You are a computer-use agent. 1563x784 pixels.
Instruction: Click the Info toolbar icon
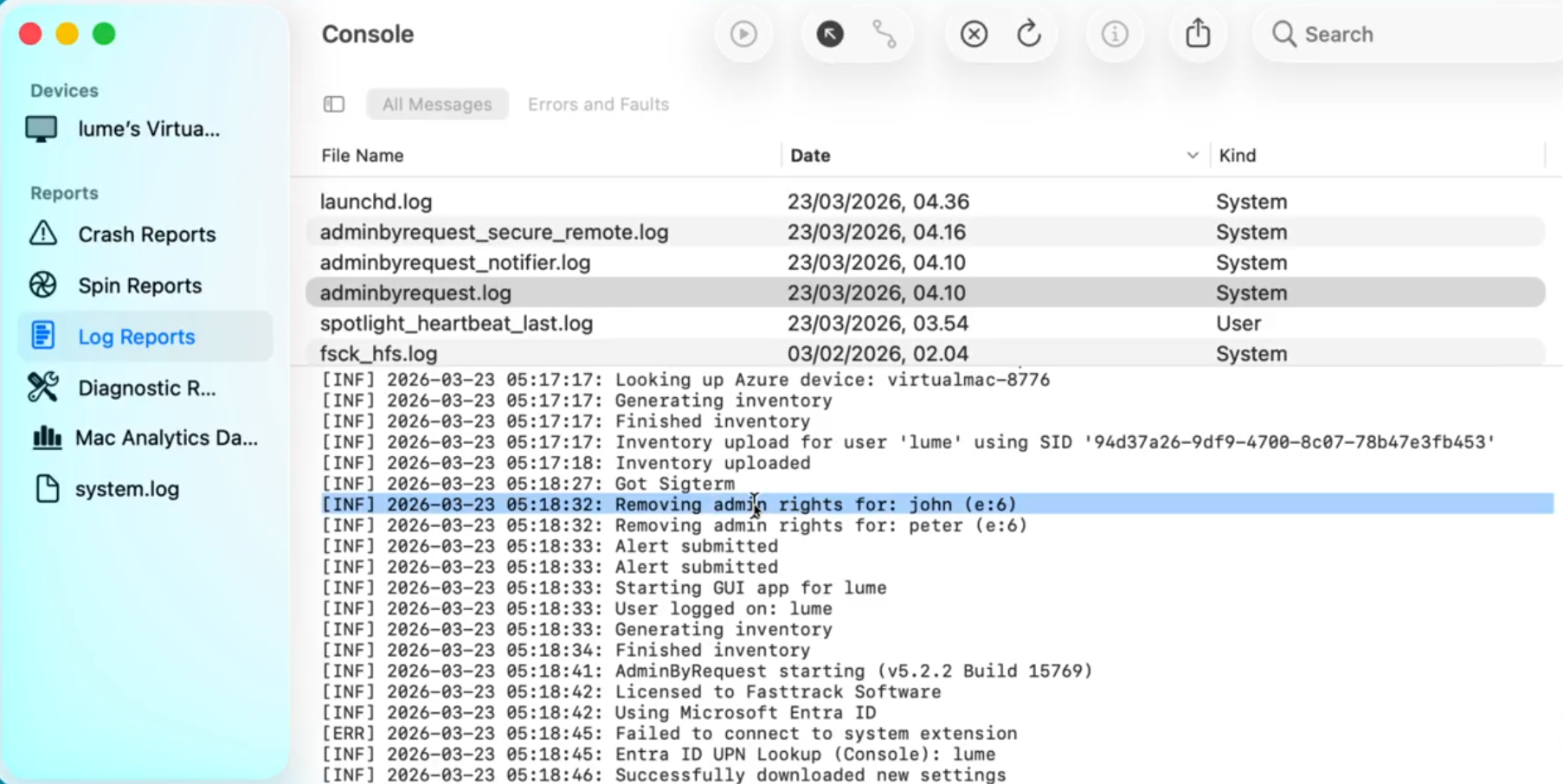tap(1114, 35)
